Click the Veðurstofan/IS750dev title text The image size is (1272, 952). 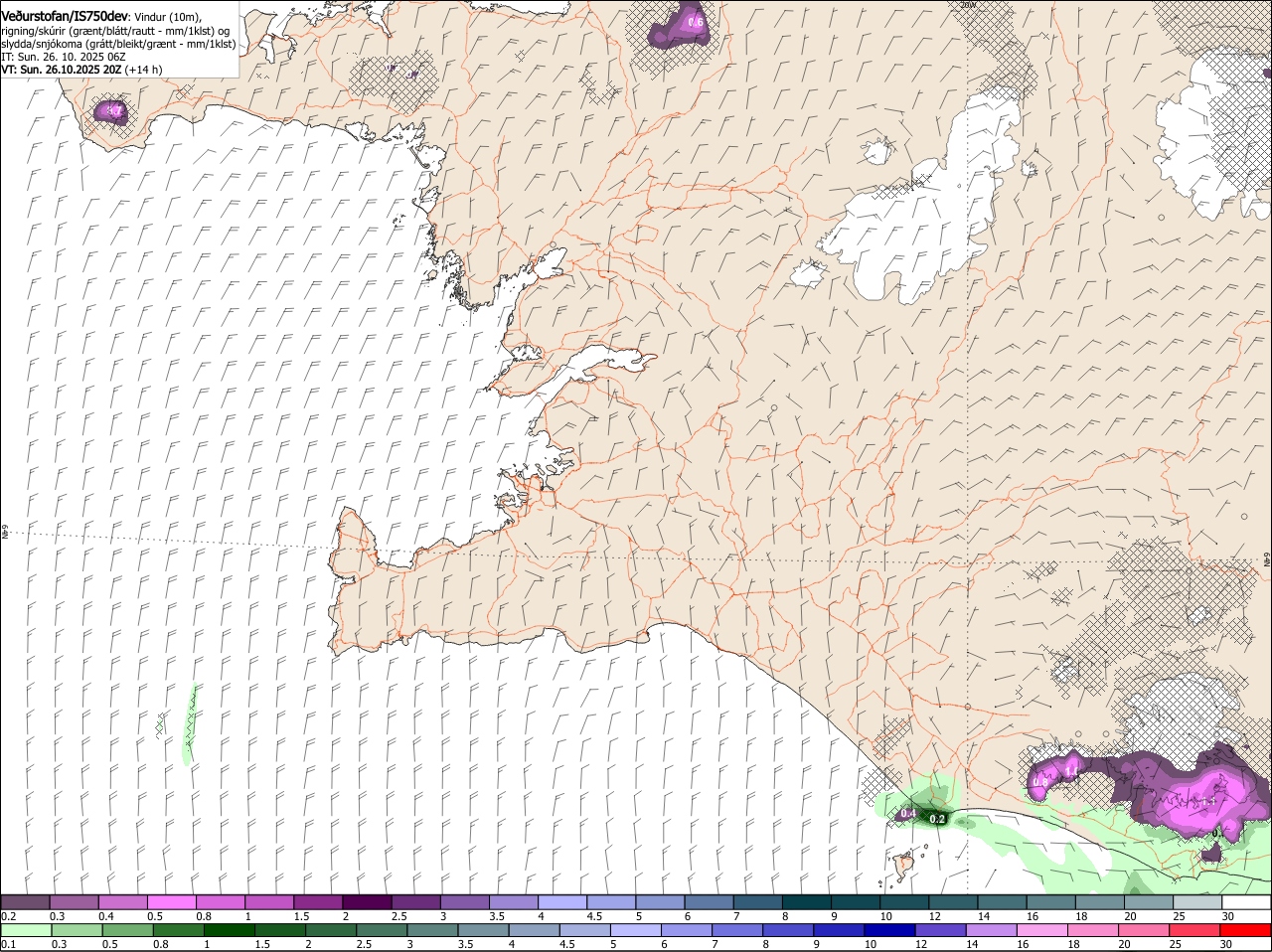pyautogui.click(x=65, y=17)
